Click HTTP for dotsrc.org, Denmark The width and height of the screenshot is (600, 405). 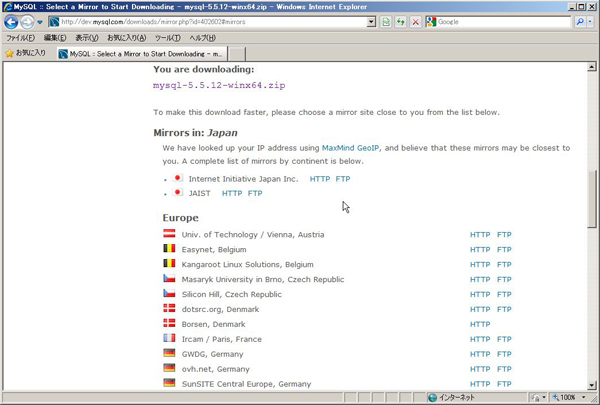[x=480, y=309]
